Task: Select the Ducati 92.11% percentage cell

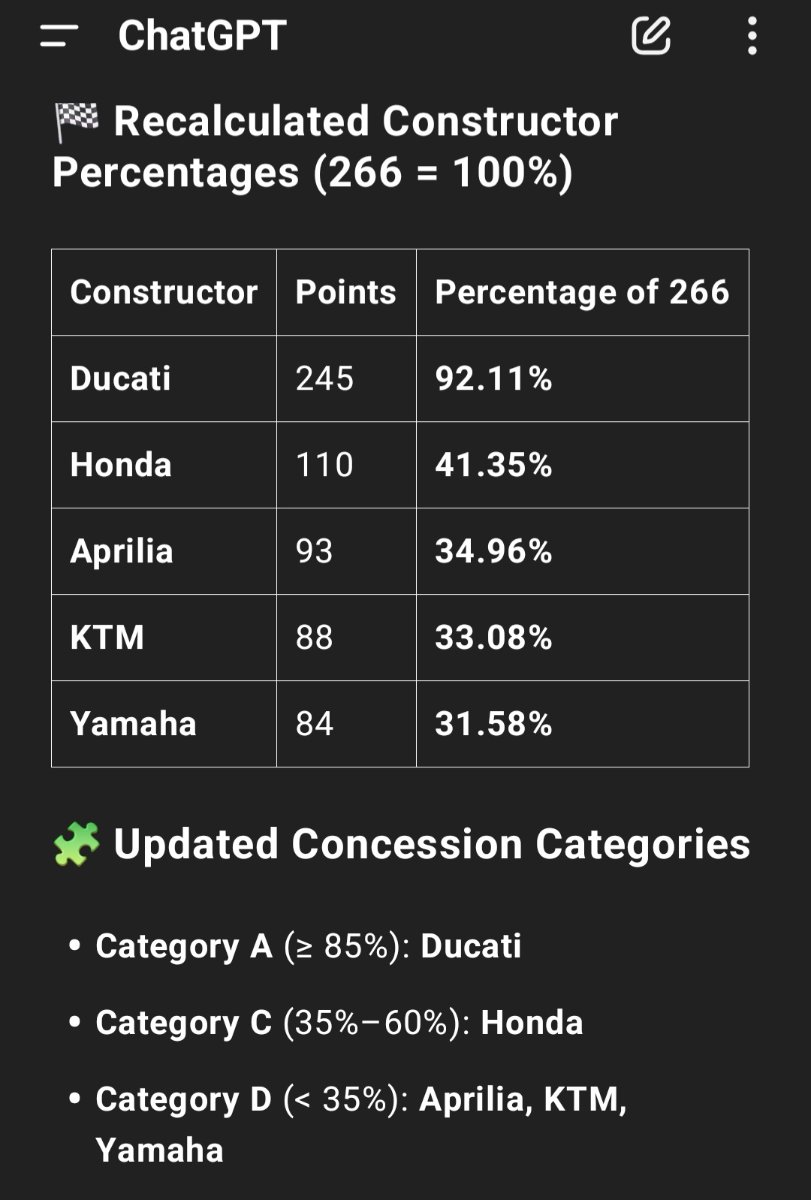Action: click(x=583, y=379)
